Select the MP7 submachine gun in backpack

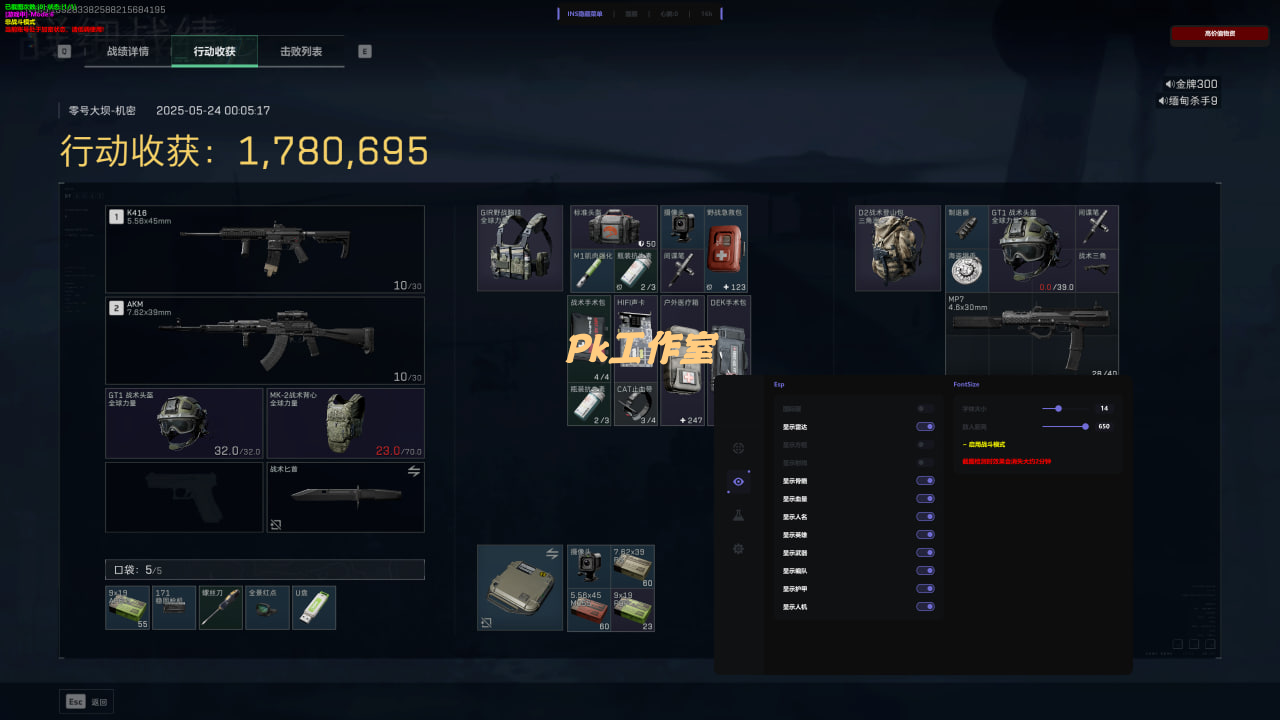click(x=1032, y=335)
